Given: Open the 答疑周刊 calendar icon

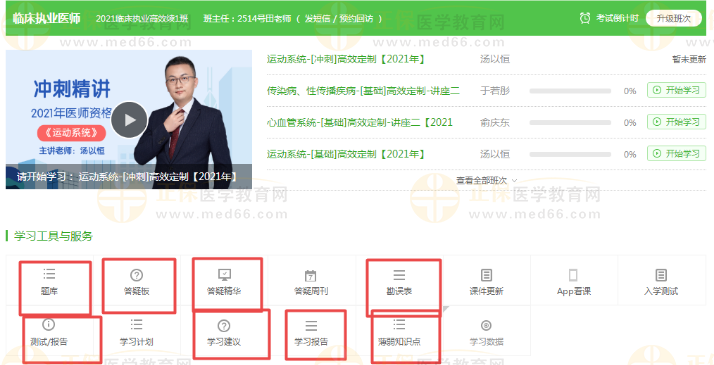Looking at the screenshot, I should coord(311,276).
